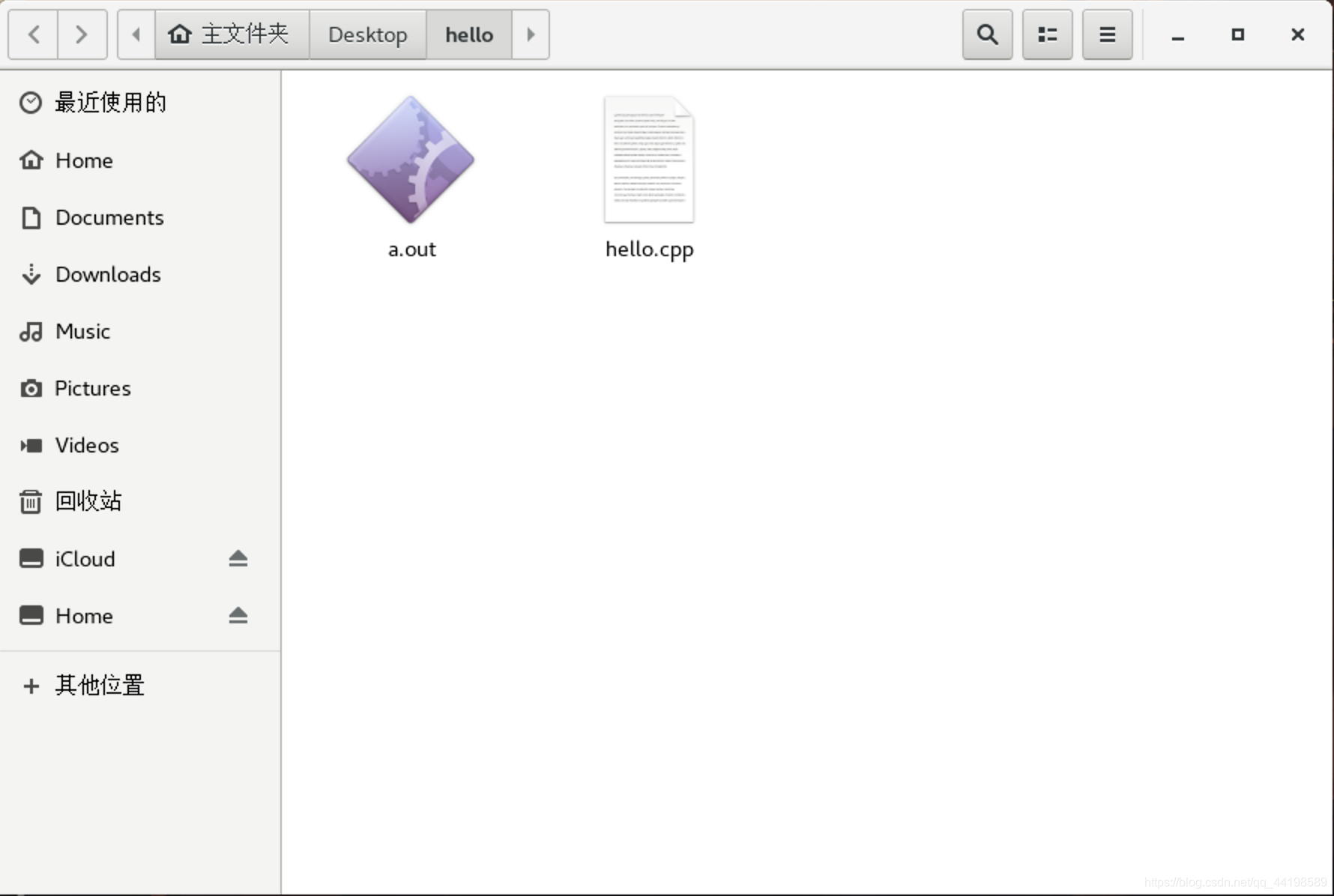This screenshot has width=1334, height=896.
Task: Open 其他位置 other locations
Action: (x=140, y=685)
